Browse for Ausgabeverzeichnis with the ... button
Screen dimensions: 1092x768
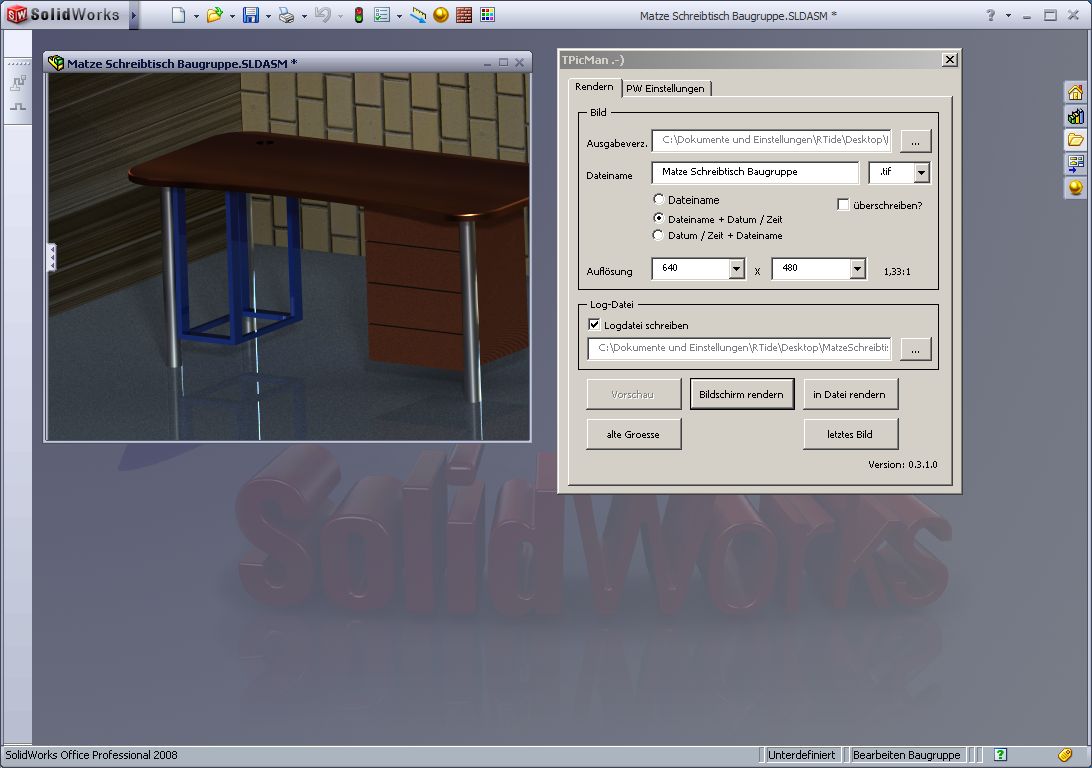pos(915,141)
